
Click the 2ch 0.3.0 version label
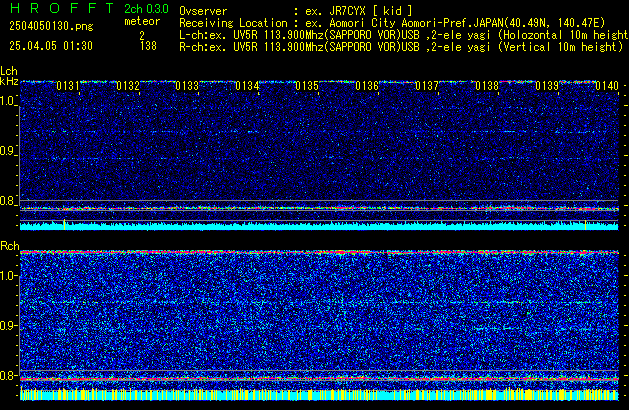(x=146, y=8)
